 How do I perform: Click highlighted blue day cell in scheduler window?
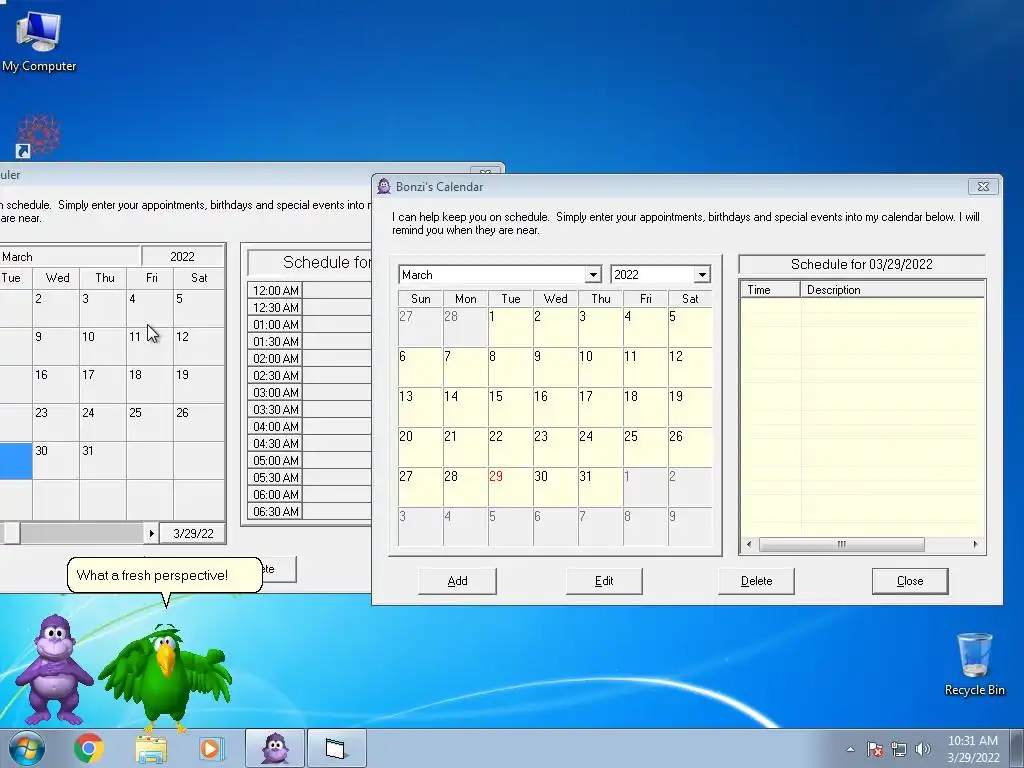(x=16, y=460)
